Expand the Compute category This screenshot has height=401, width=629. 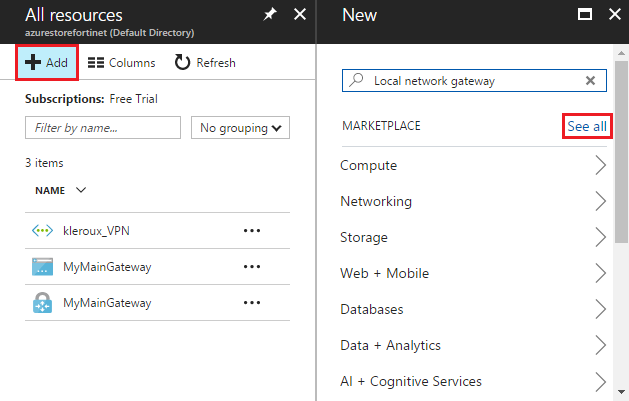[x=600, y=165]
